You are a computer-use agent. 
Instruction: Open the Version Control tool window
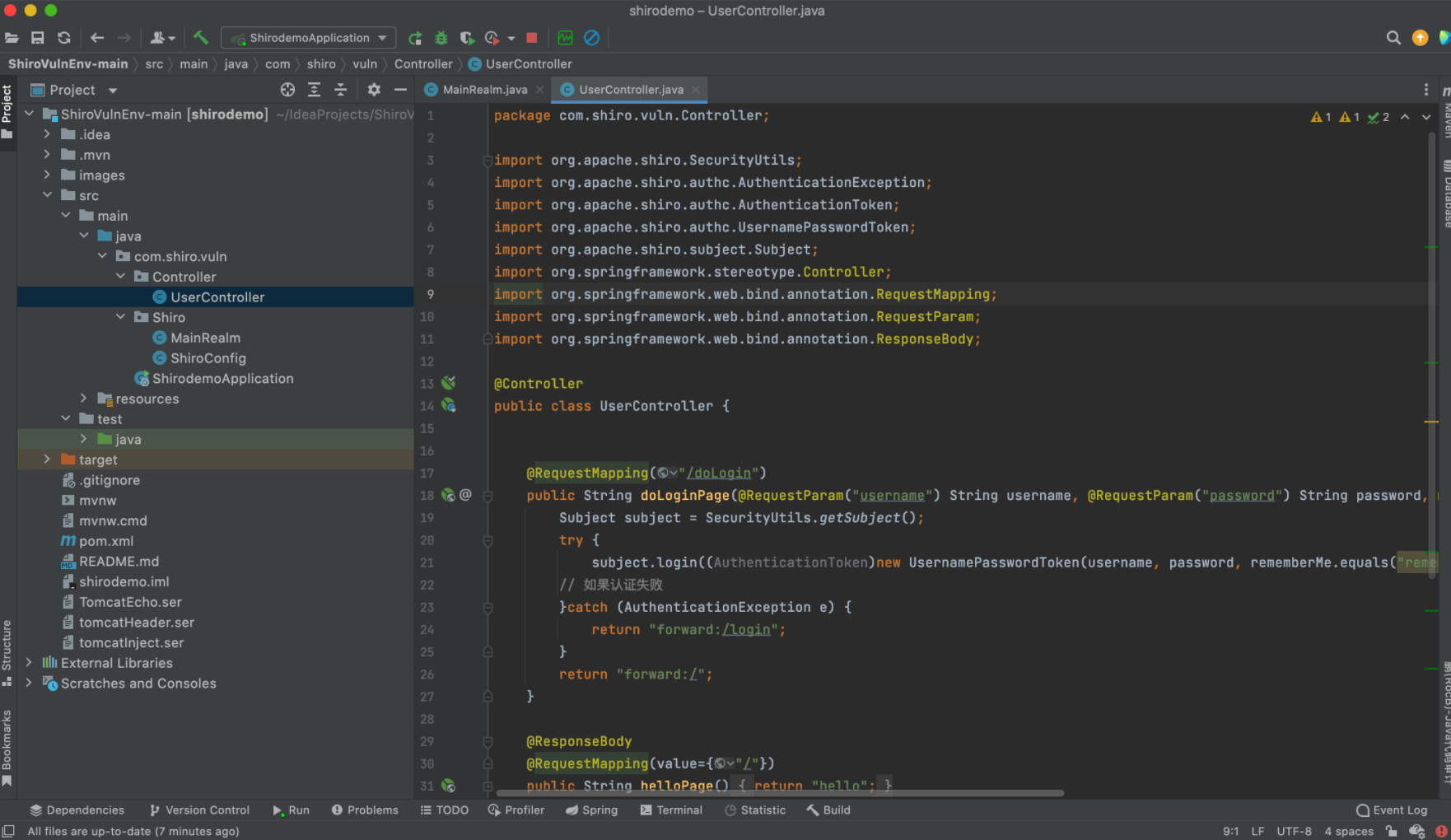(x=199, y=810)
